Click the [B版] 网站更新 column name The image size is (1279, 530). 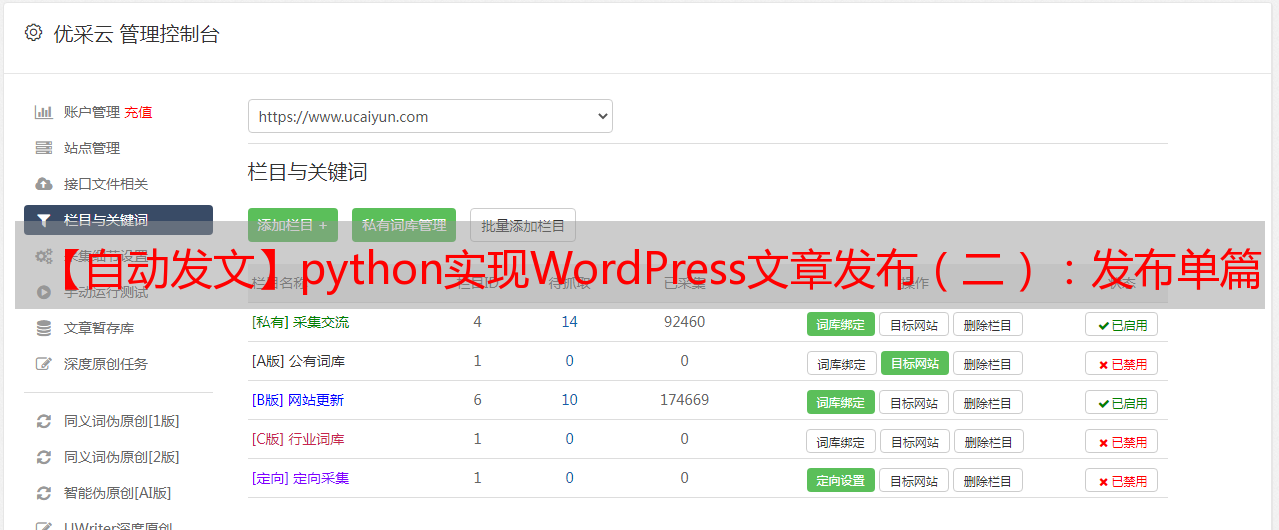click(298, 400)
